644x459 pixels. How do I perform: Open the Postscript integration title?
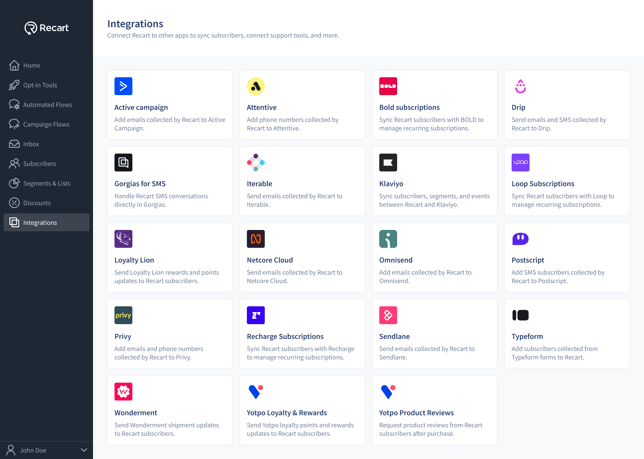(528, 260)
